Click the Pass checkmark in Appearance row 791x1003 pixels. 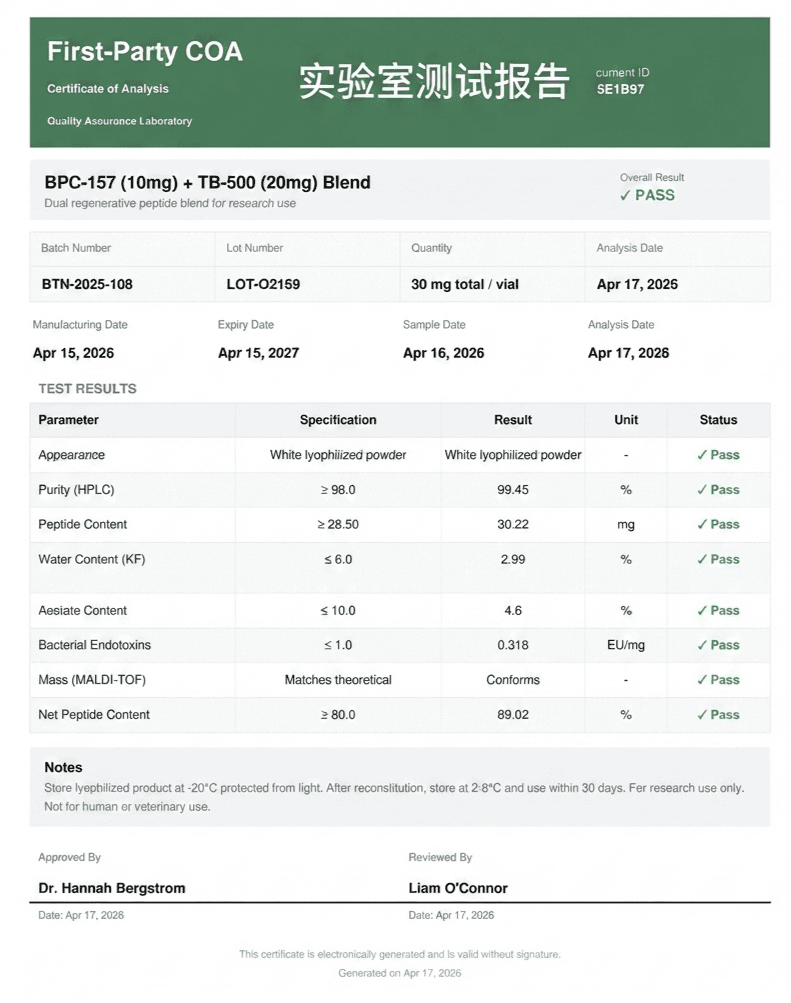click(701, 455)
